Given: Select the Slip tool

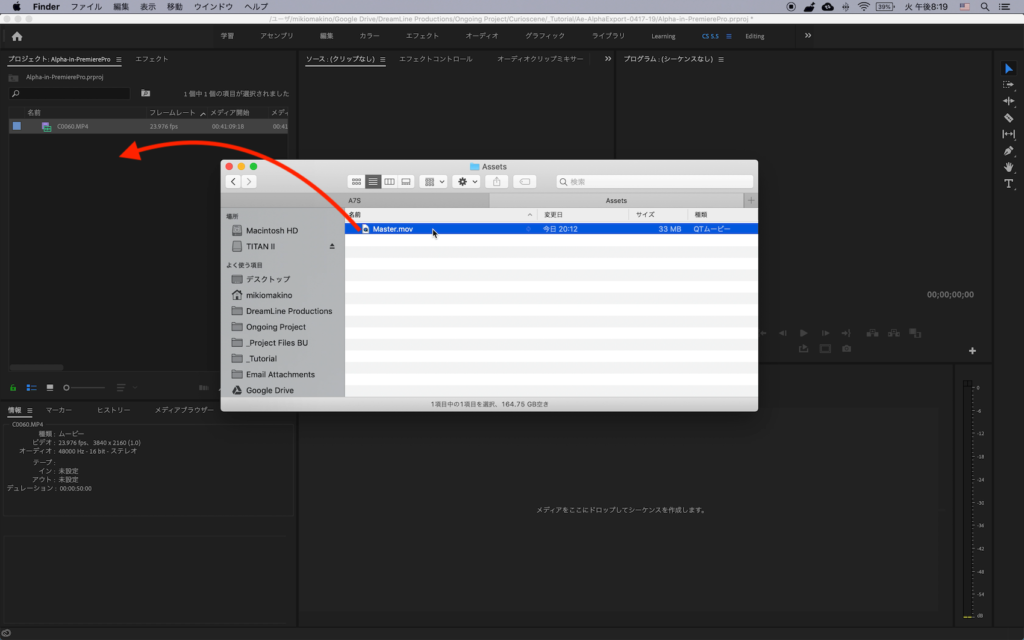Looking at the screenshot, I should click(1008, 134).
